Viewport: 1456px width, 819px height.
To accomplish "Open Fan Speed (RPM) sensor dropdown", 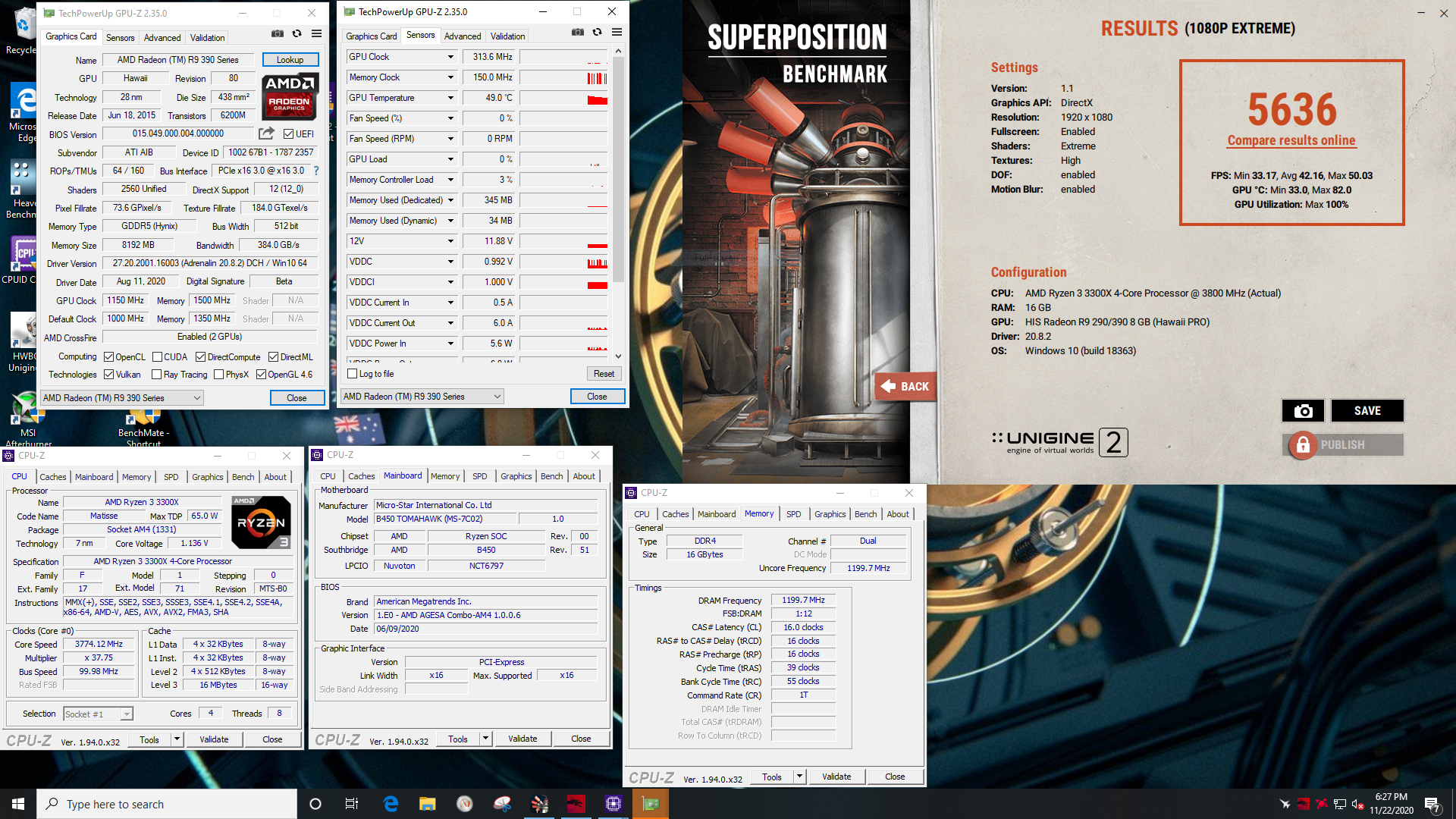I will click(450, 139).
